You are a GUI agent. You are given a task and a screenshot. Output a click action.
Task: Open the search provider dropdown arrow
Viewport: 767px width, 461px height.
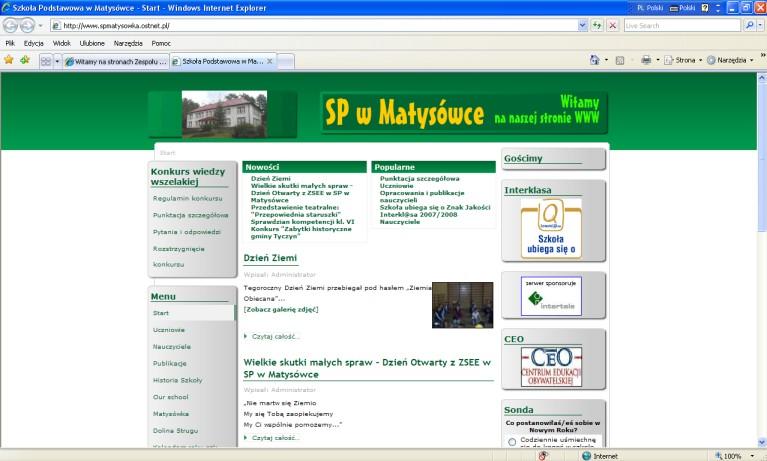click(x=761, y=25)
